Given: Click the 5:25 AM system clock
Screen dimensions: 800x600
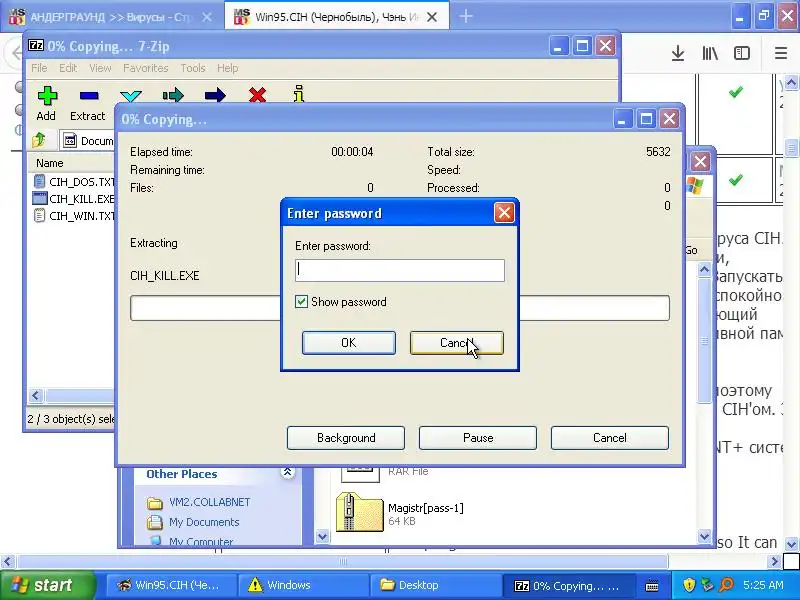Looking at the screenshot, I should pos(763,585).
